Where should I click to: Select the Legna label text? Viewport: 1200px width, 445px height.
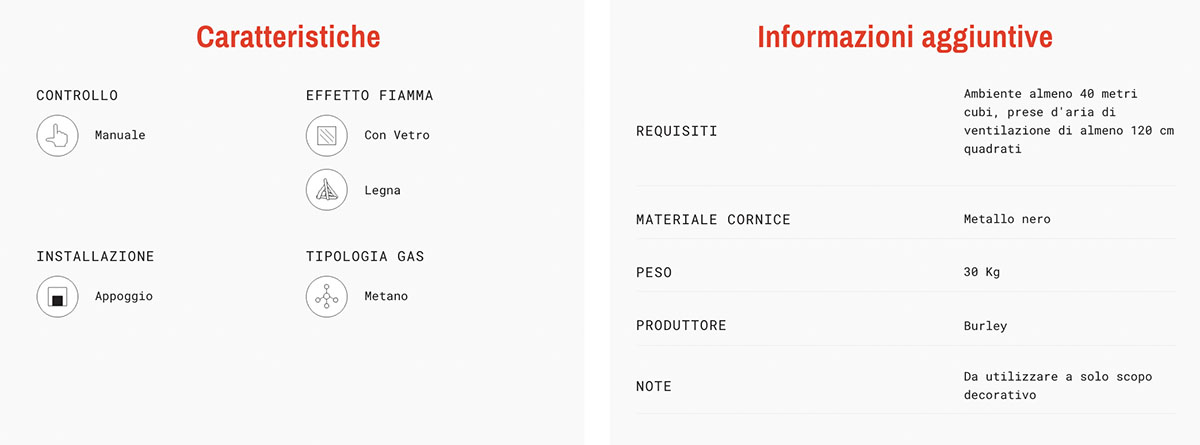point(382,191)
